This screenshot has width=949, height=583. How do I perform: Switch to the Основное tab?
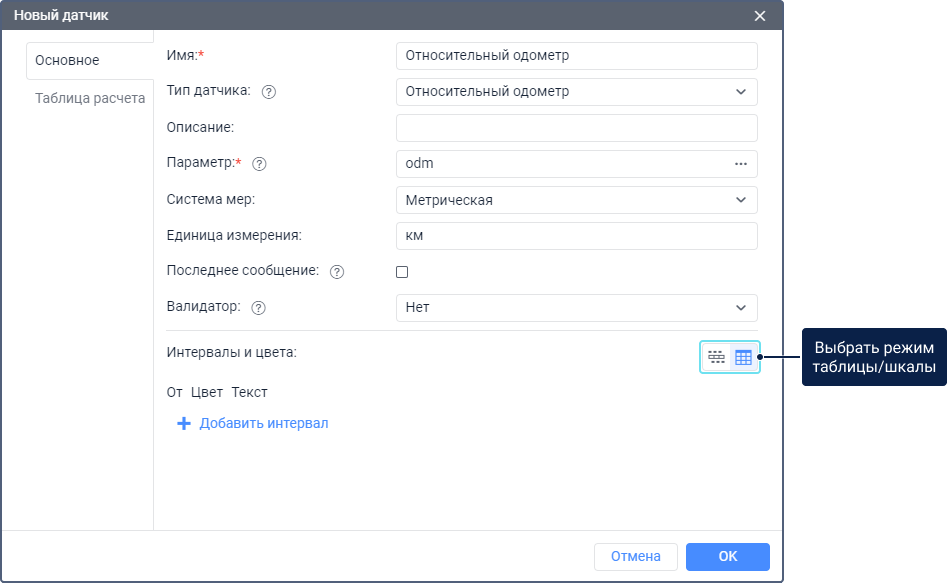[x=67, y=61]
